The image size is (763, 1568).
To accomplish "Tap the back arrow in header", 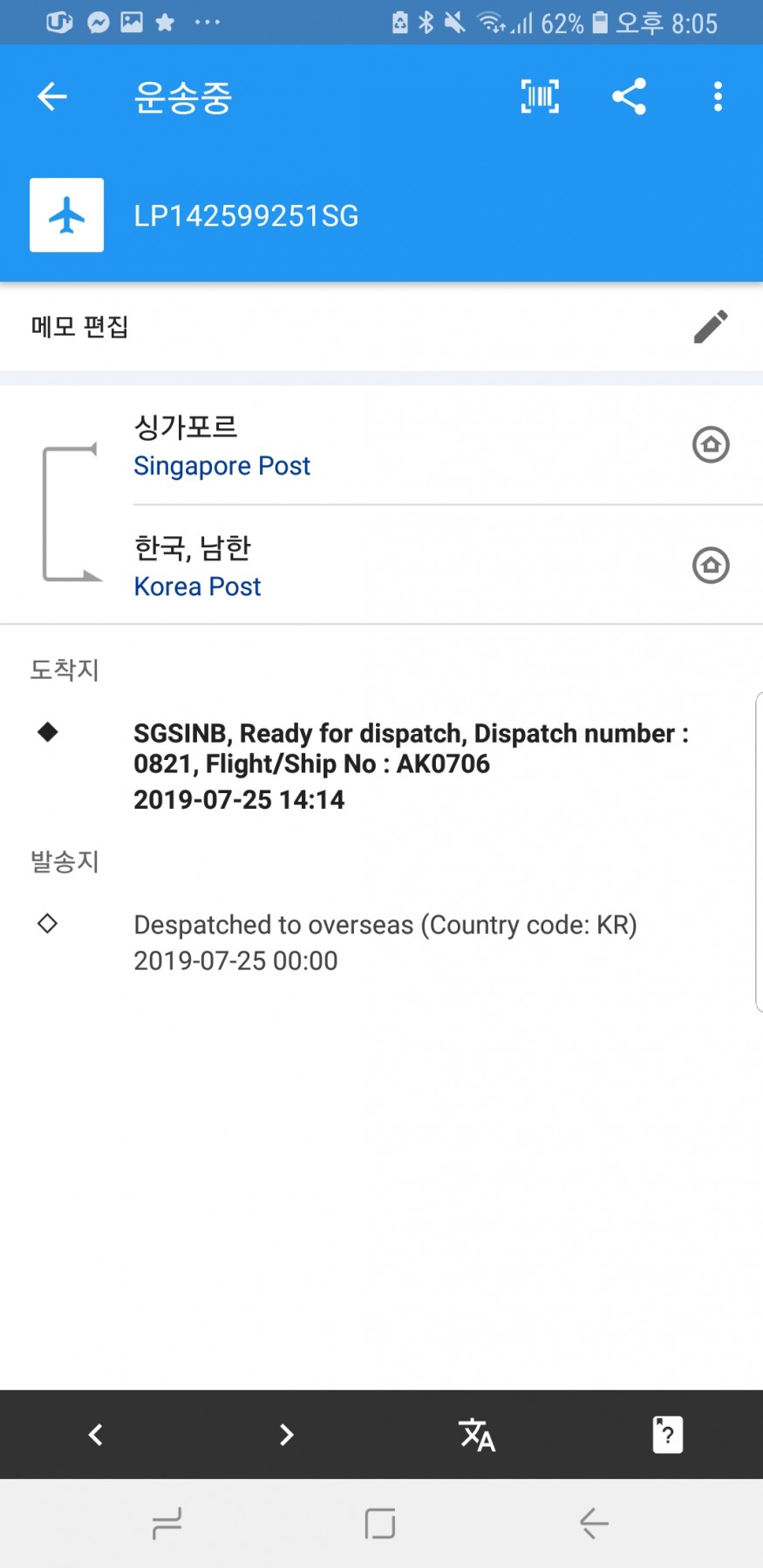I will pyautogui.click(x=52, y=96).
